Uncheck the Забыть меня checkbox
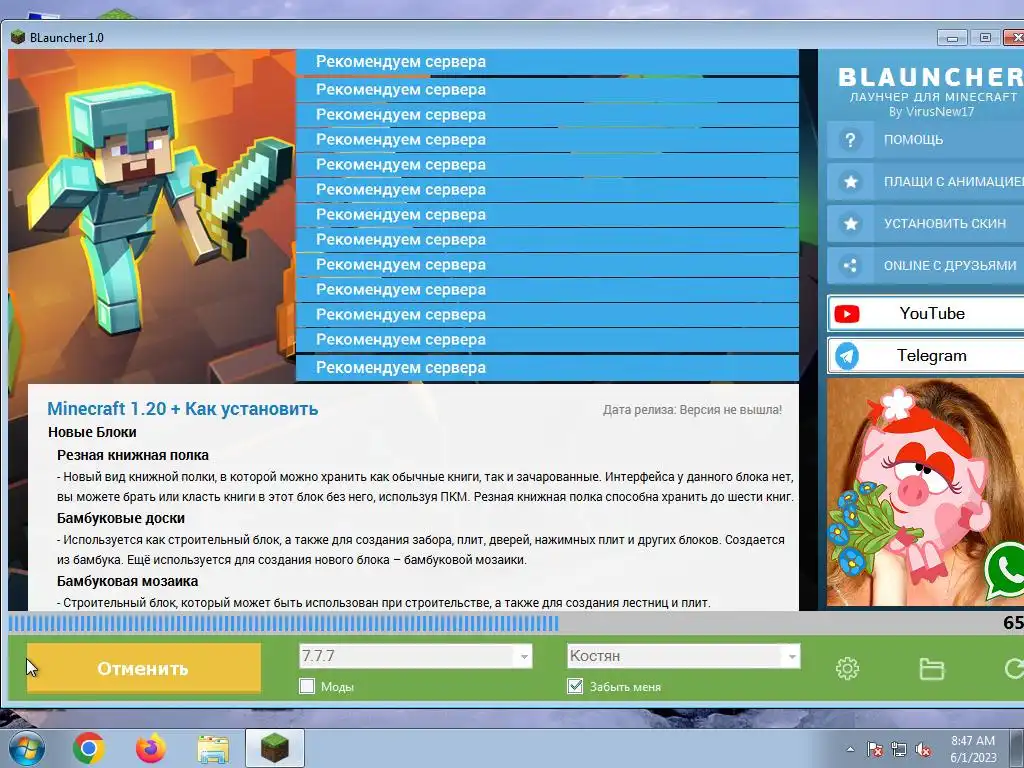The height and width of the screenshot is (768, 1024). coord(575,686)
